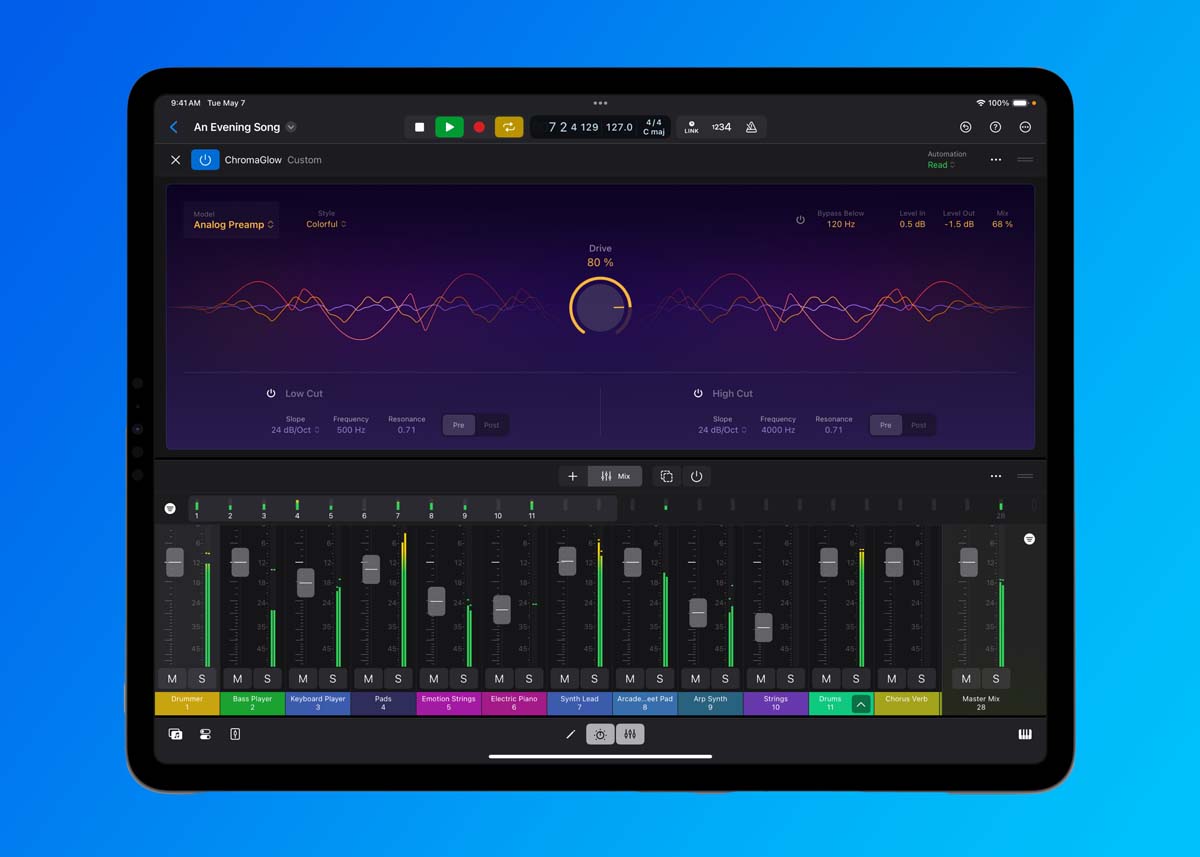Open the mixer track filter icon on left

tap(170, 508)
